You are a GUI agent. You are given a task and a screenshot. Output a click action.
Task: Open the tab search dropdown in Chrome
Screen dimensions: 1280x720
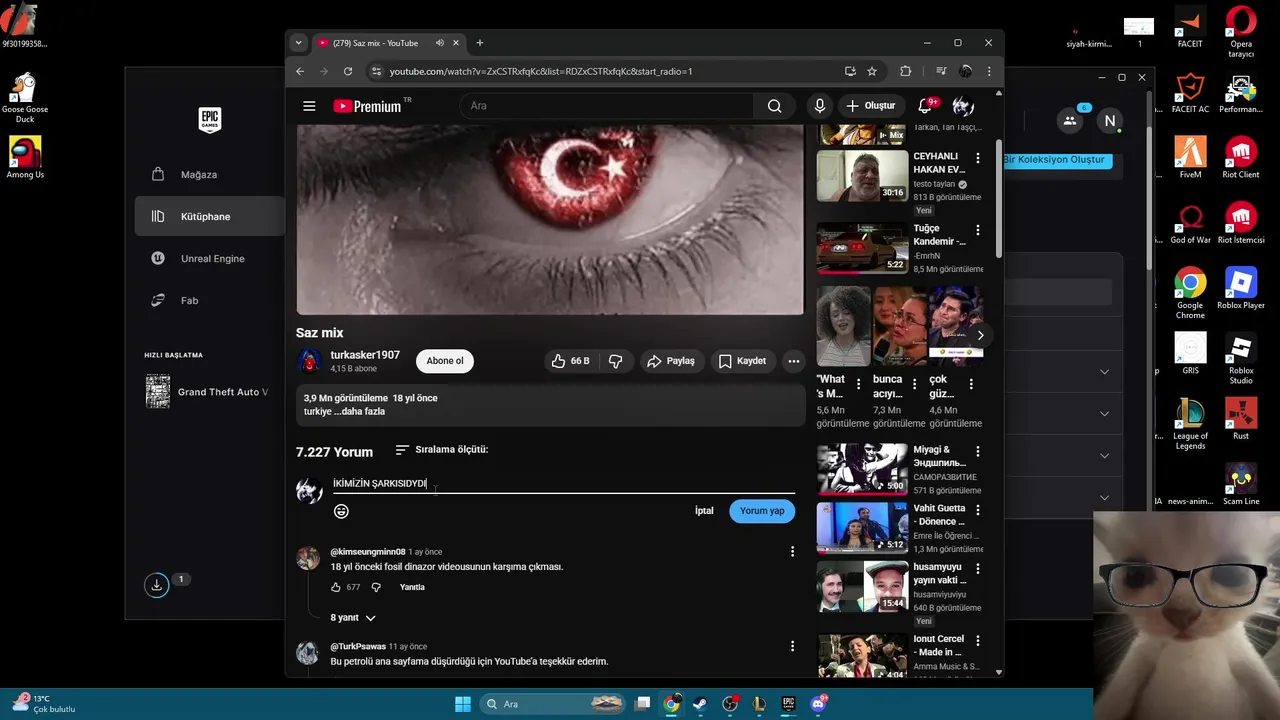298,43
